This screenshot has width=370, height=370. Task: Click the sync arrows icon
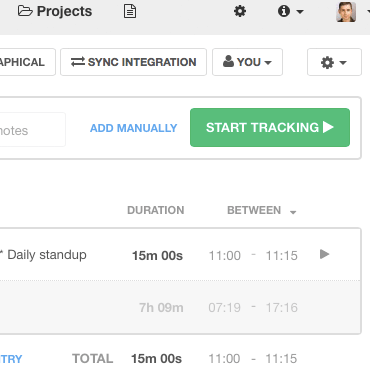pyautogui.click(x=78, y=62)
